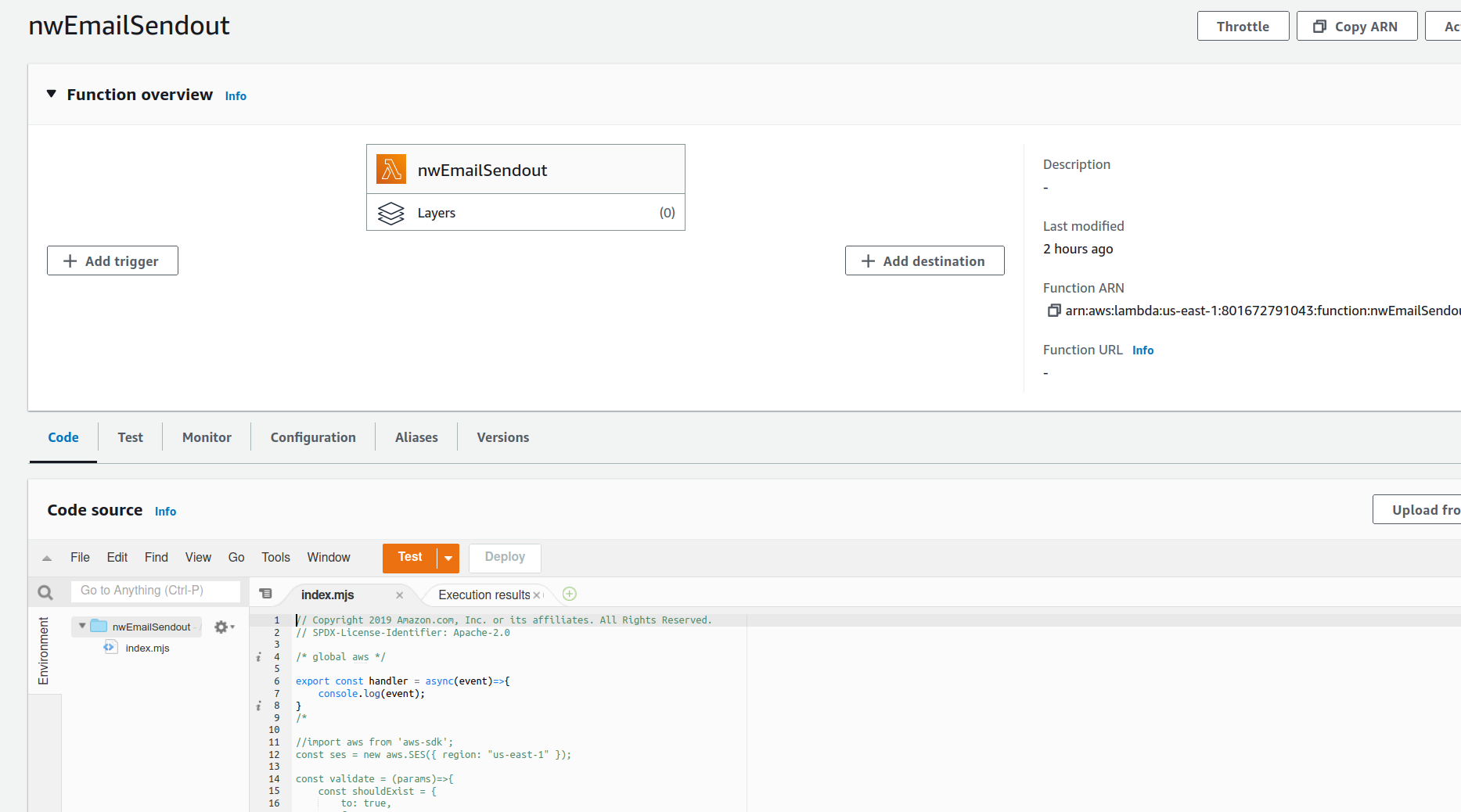Click the Deploy button
This screenshot has width=1461, height=812.
(x=505, y=557)
